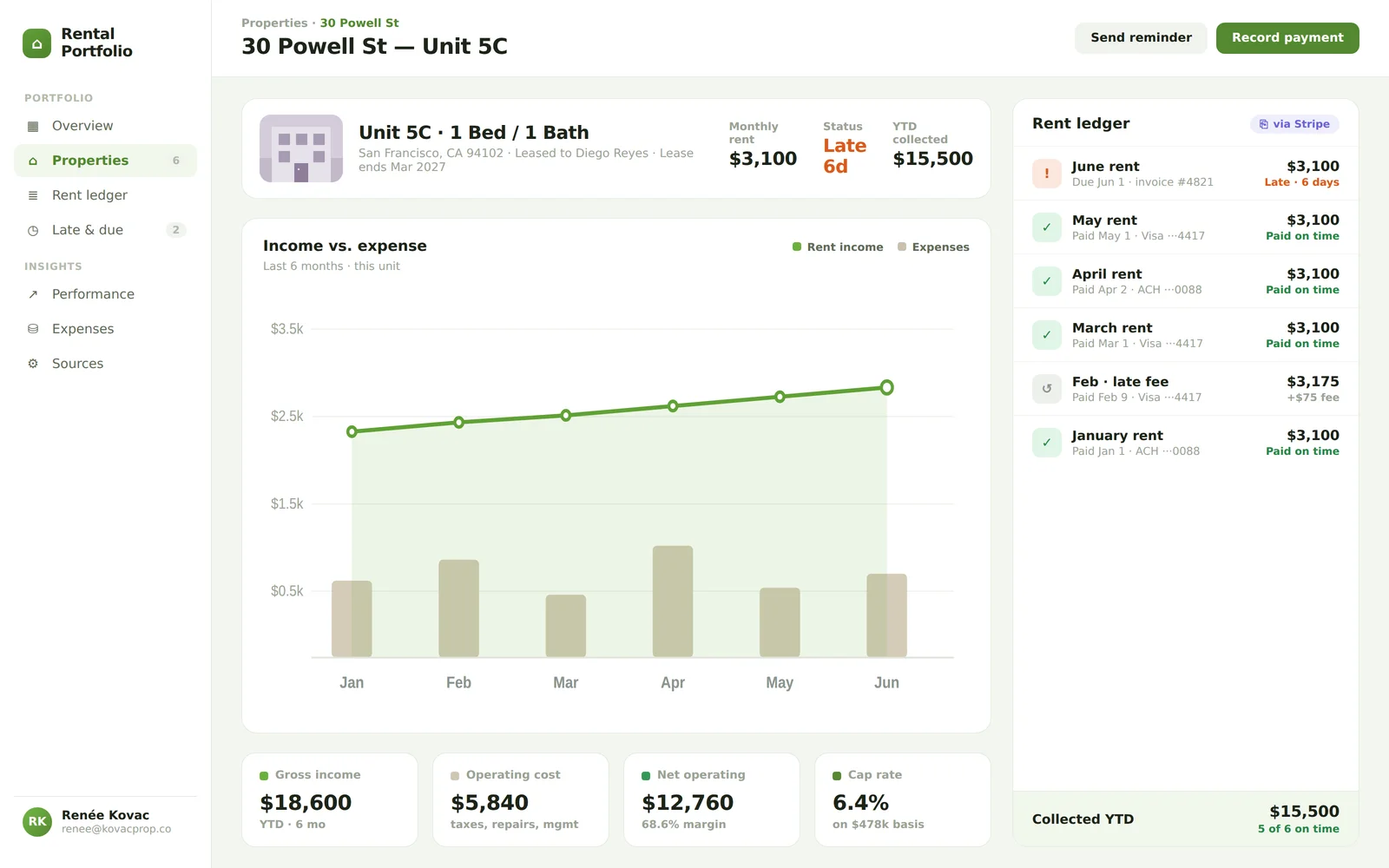Click the Mar rent income data point

(566, 416)
